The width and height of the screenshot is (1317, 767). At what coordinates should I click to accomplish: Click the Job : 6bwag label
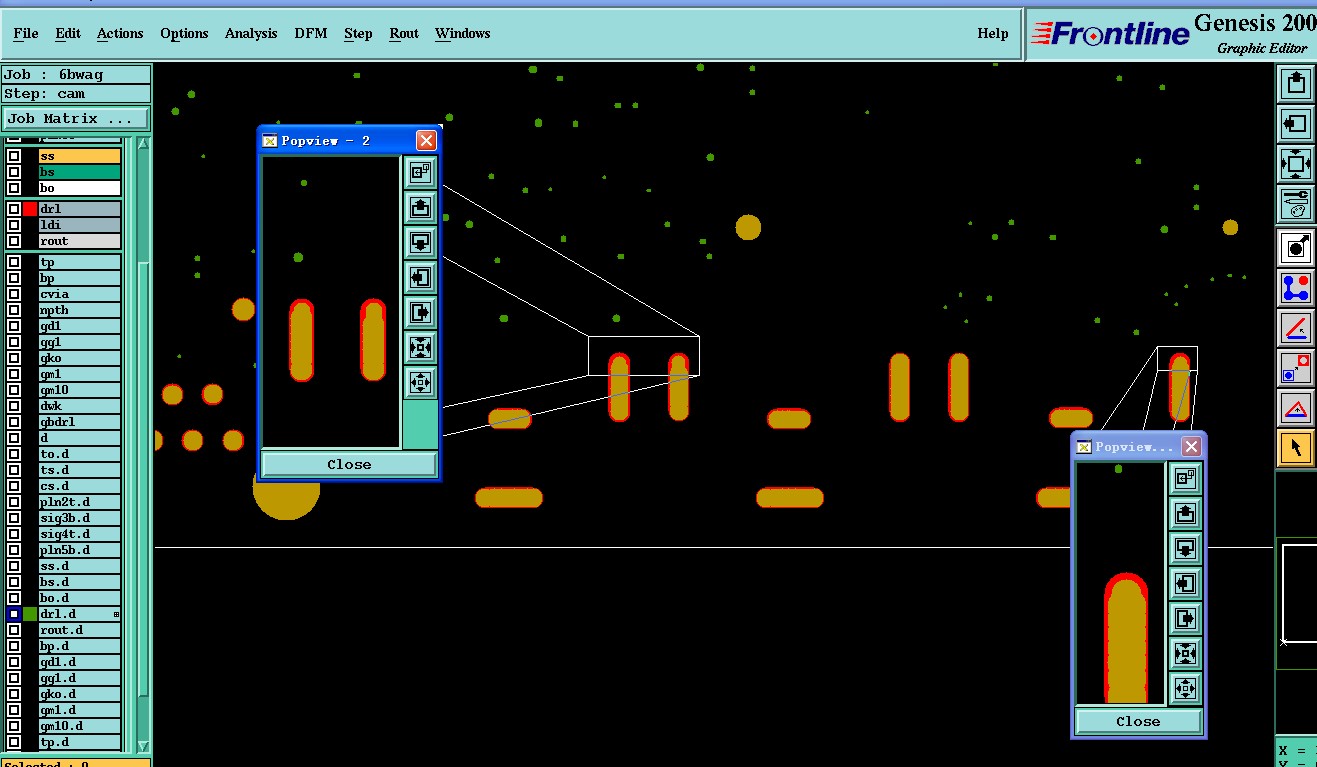click(76, 74)
